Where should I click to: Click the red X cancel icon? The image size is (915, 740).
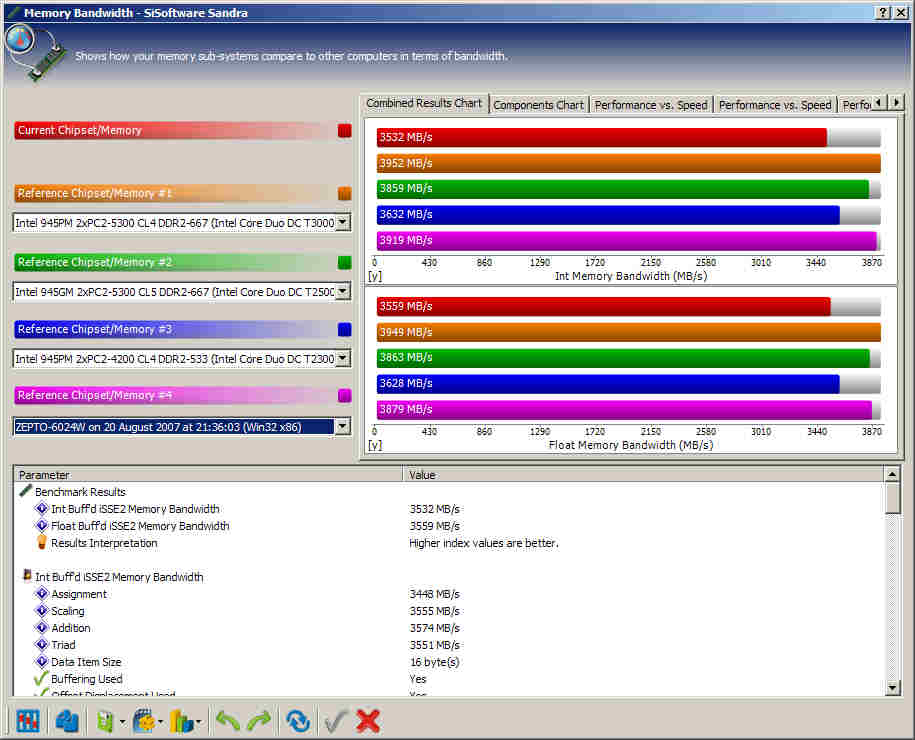368,720
